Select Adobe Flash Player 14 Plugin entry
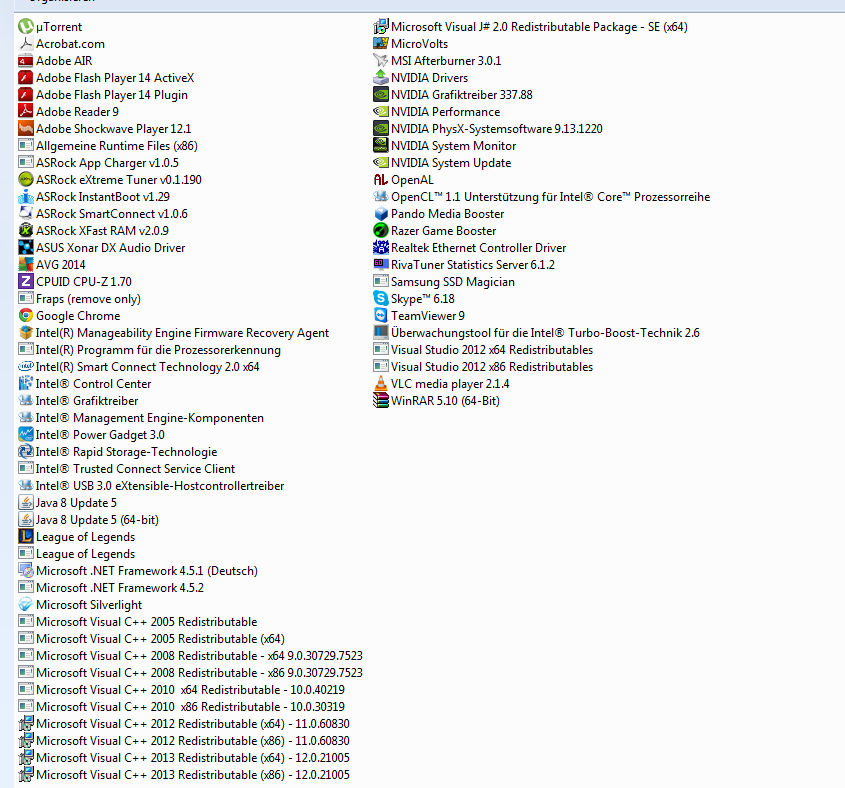Image resolution: width=845 pixels, height=788 pixels. 103,95
